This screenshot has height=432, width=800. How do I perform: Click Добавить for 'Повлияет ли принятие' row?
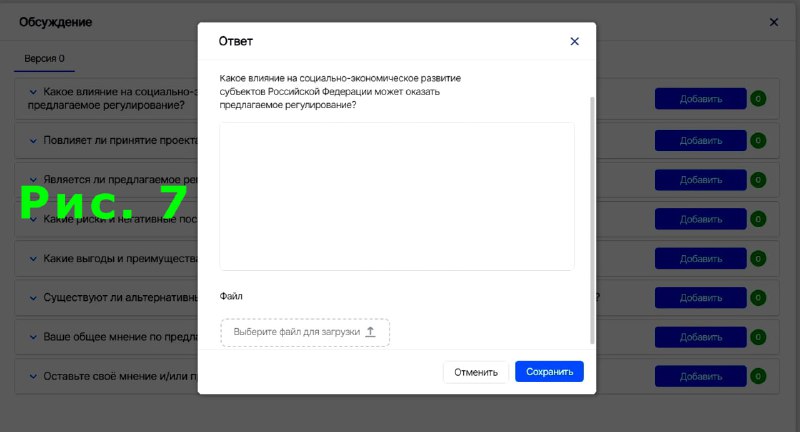[701, 141]
